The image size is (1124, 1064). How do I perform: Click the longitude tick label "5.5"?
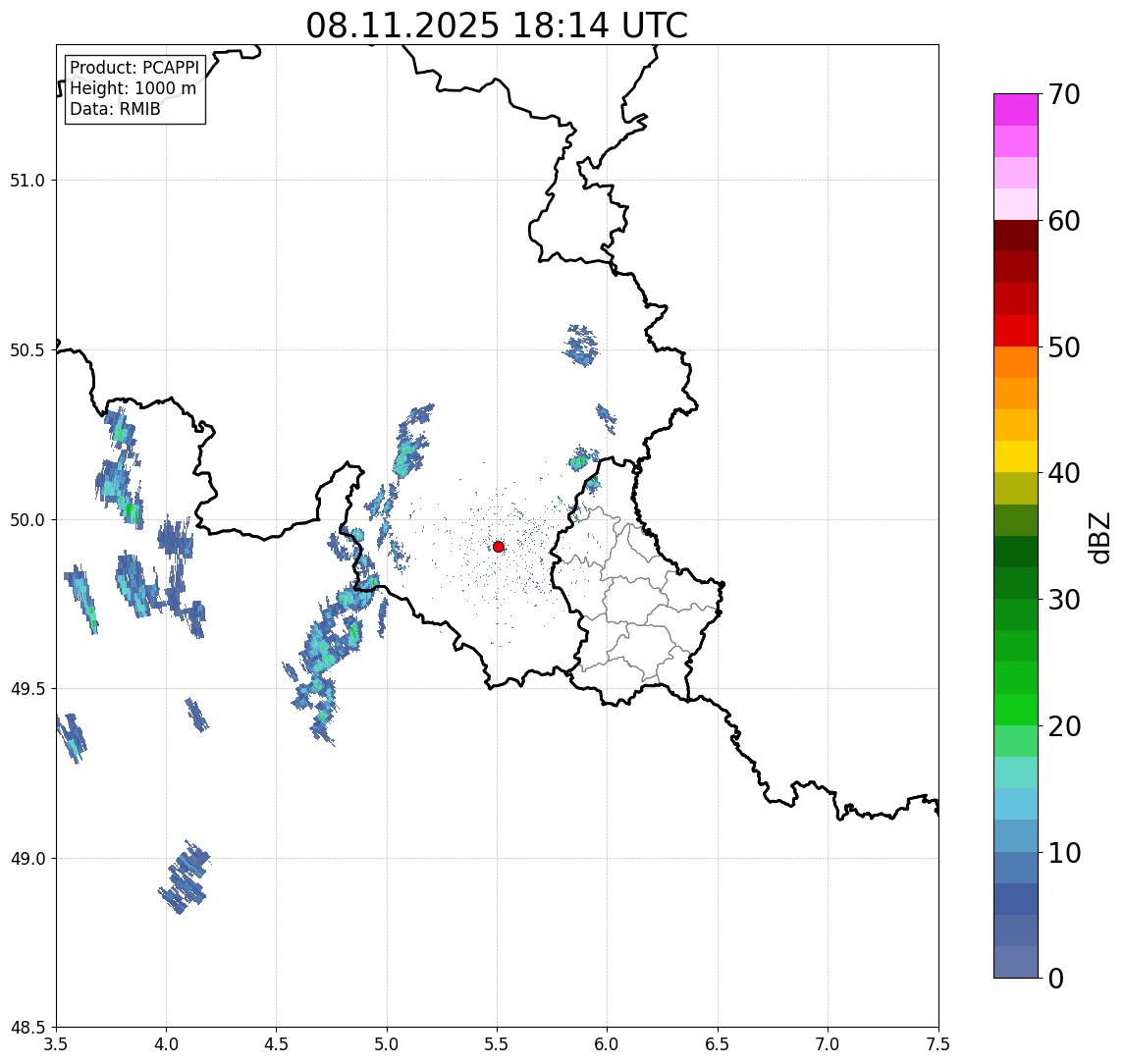click(x=497, y=1044)
